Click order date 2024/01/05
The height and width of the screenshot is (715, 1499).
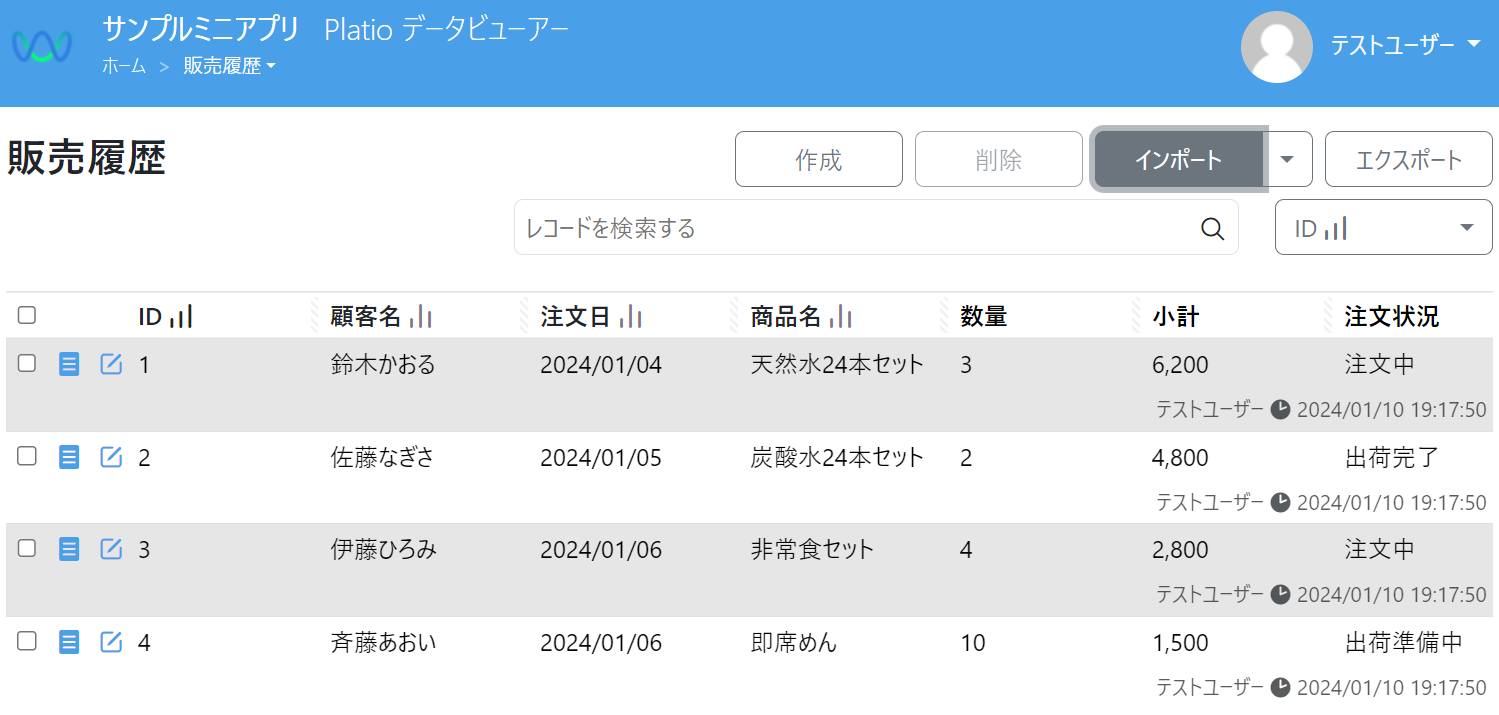(x=601, y=457)
